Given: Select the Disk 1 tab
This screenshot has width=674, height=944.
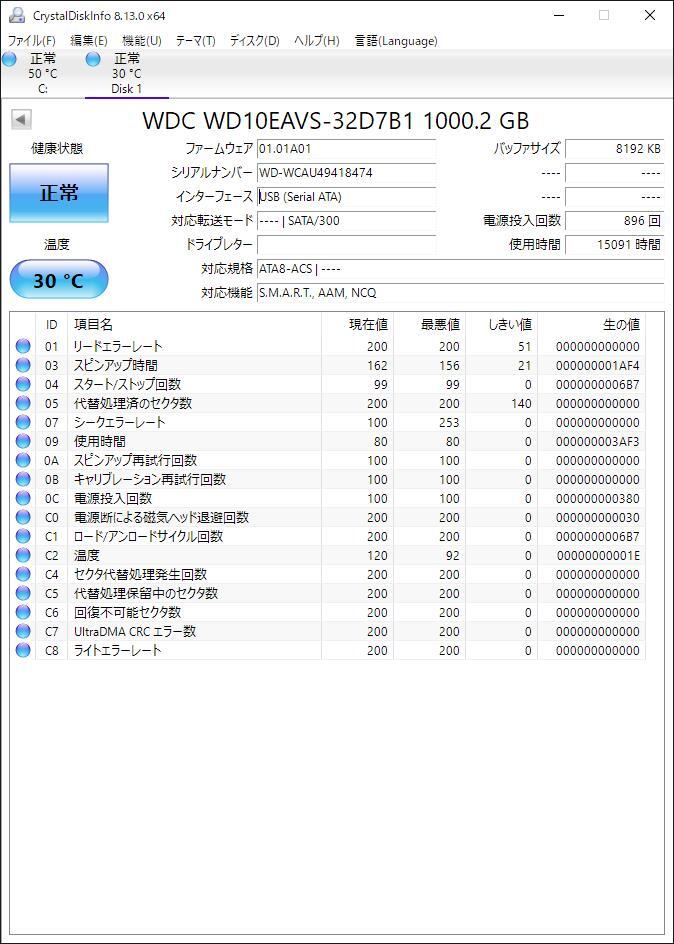Looking at the screenshot, I should pyautogui.click(x=126, y=73).
